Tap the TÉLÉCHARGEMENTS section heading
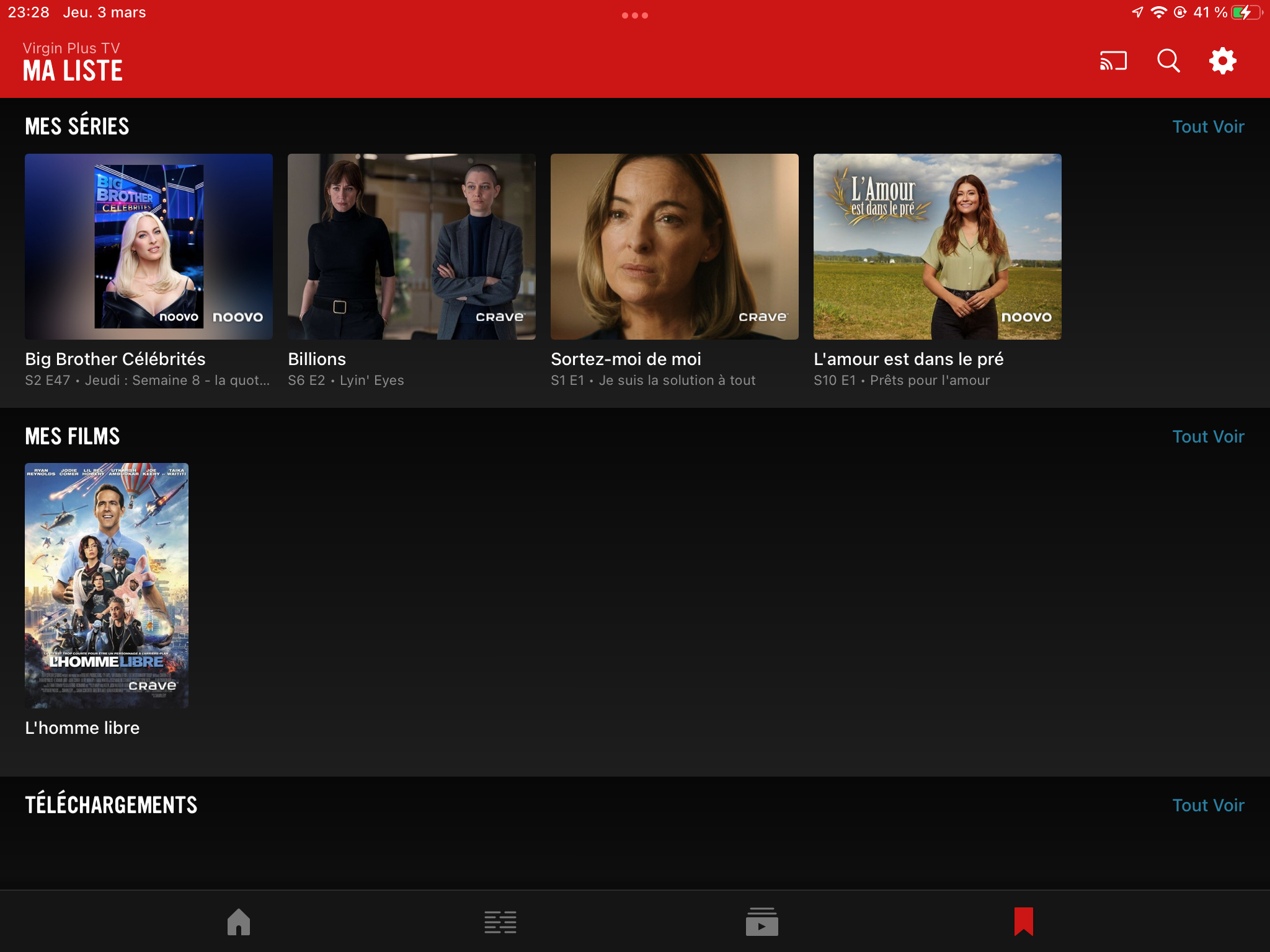The height and width of the screenshot is (952, 1270). click(x=111, y=804)
